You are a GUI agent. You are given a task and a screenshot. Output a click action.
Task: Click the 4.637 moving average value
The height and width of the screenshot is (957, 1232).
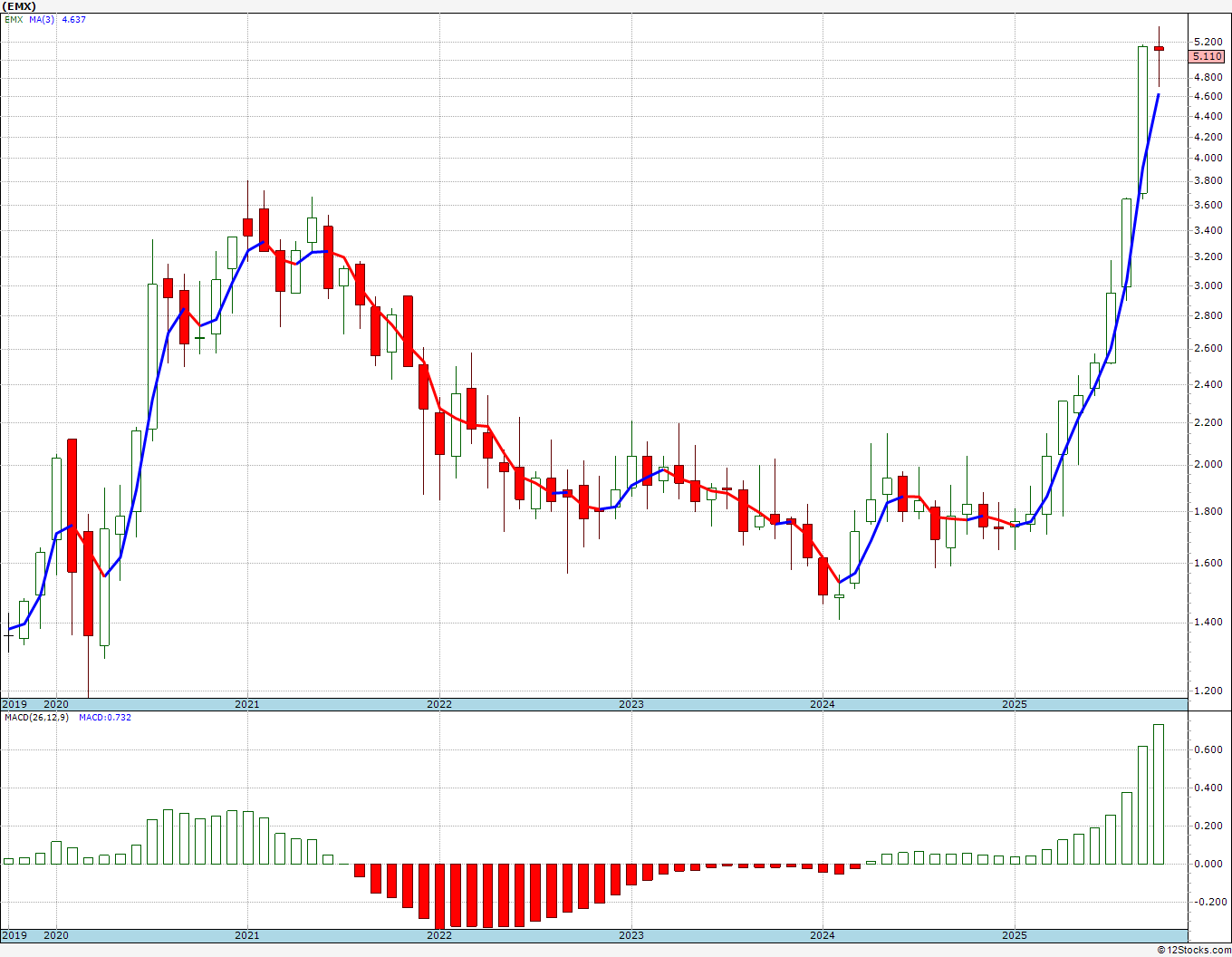[73, 19]
